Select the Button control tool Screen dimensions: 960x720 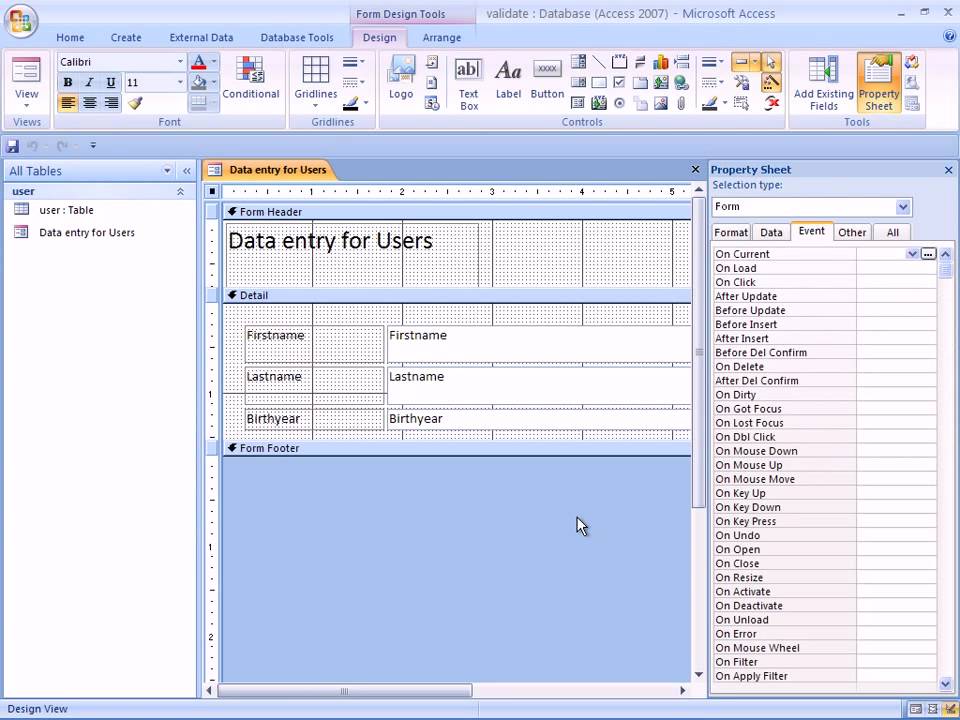547,78
